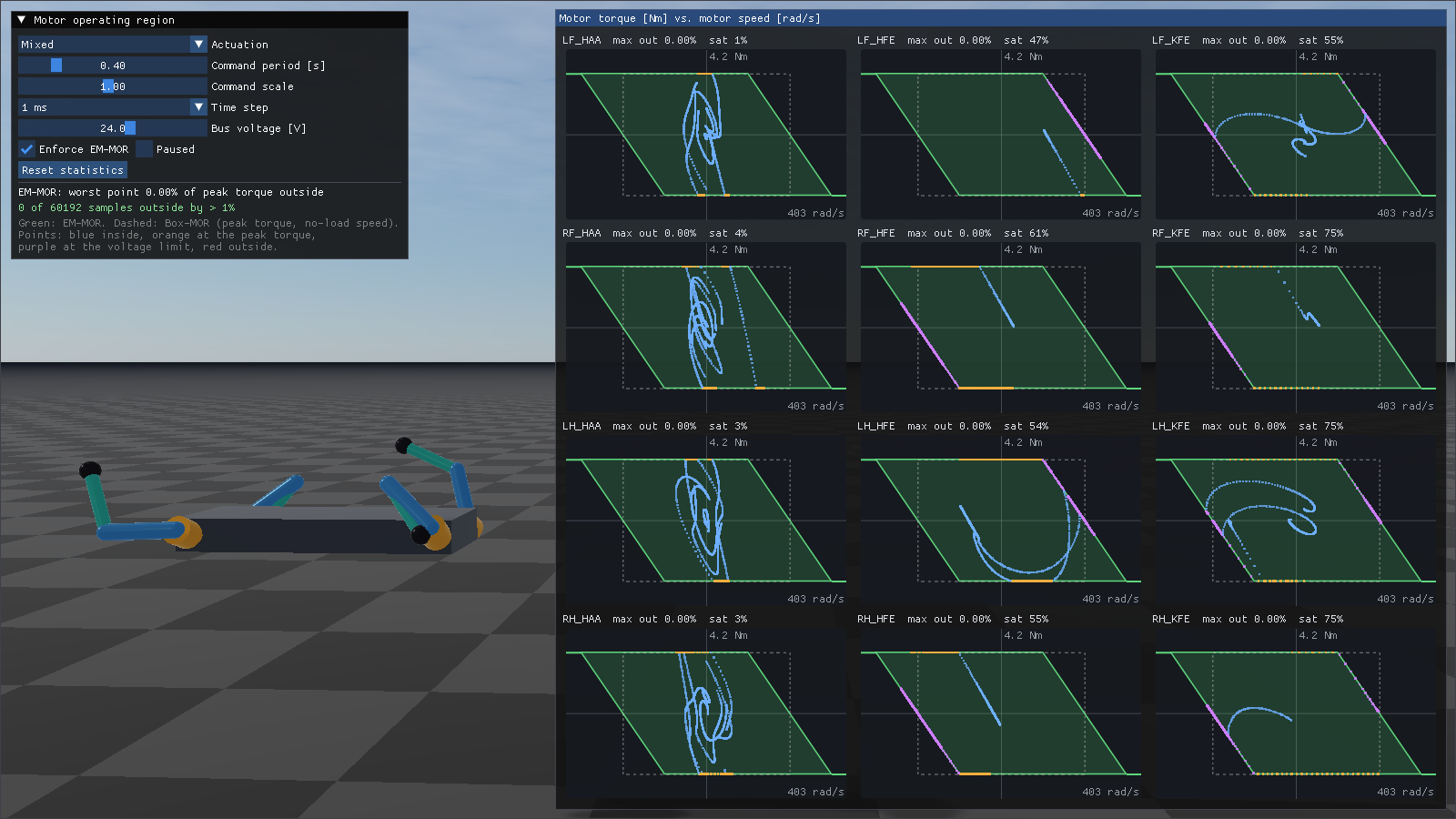Select the LH_HAA torque-speed plot
Image resolution: width=1456 pixels, height=819 pixels.
706,521
